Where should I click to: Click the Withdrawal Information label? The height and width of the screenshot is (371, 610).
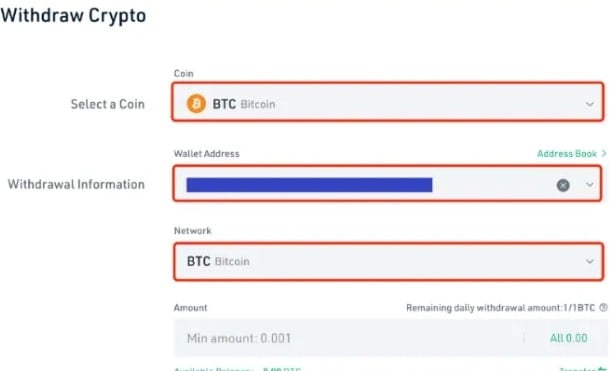tap(76, 184)
